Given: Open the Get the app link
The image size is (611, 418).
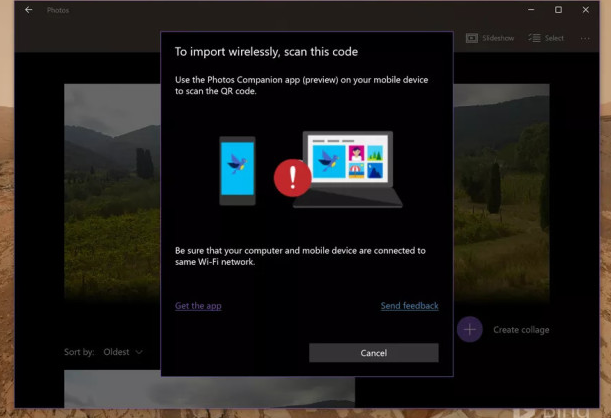Looking at the screenshot, I should click(198, 306).
